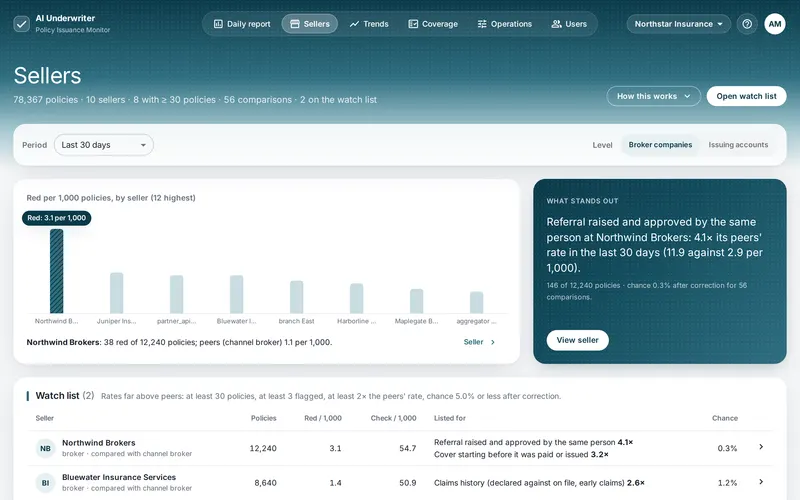This screenshot has width=800, height=500.
Task: Click the WHAT STANDS OUT label
Action: point(582,201)
